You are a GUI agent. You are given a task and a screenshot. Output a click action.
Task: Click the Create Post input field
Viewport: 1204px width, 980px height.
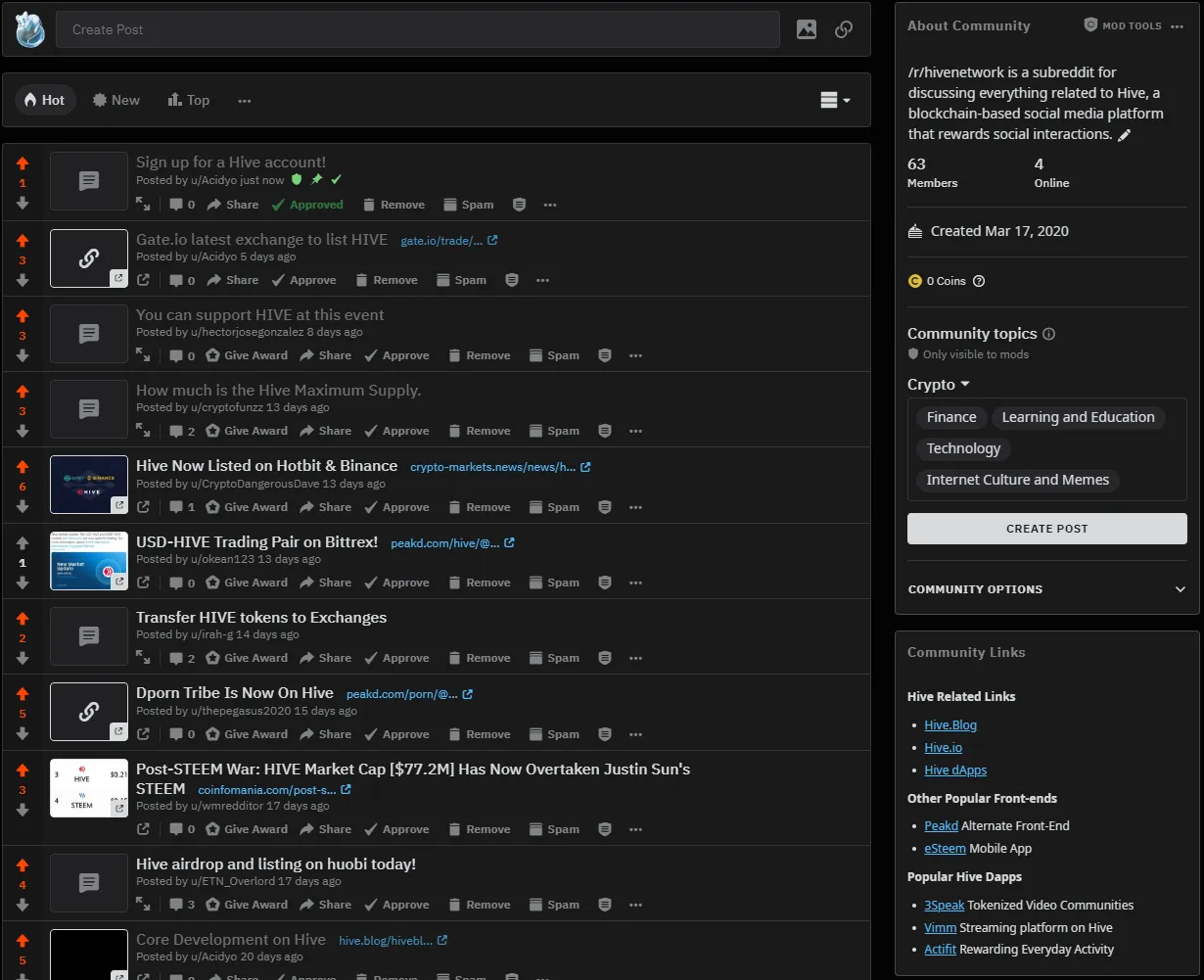pyautogui.click(x=418, y=29)
